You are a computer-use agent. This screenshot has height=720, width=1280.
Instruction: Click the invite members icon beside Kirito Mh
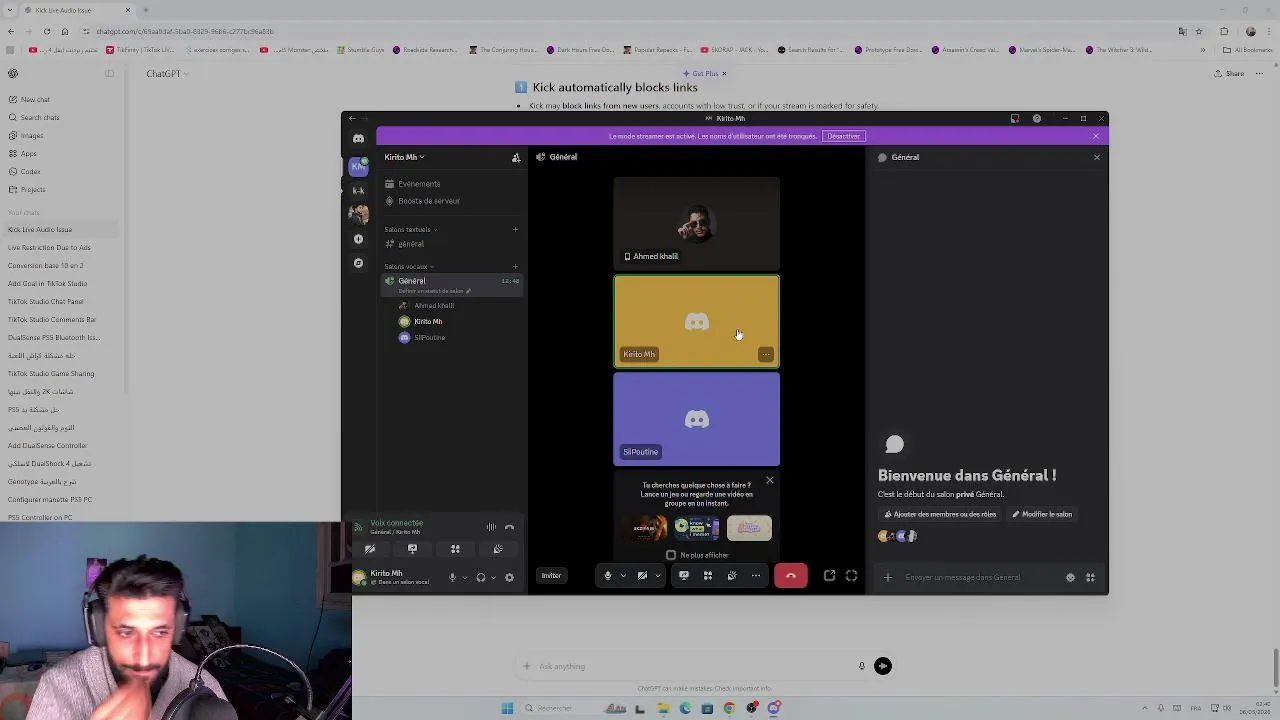tap(516, 158)
